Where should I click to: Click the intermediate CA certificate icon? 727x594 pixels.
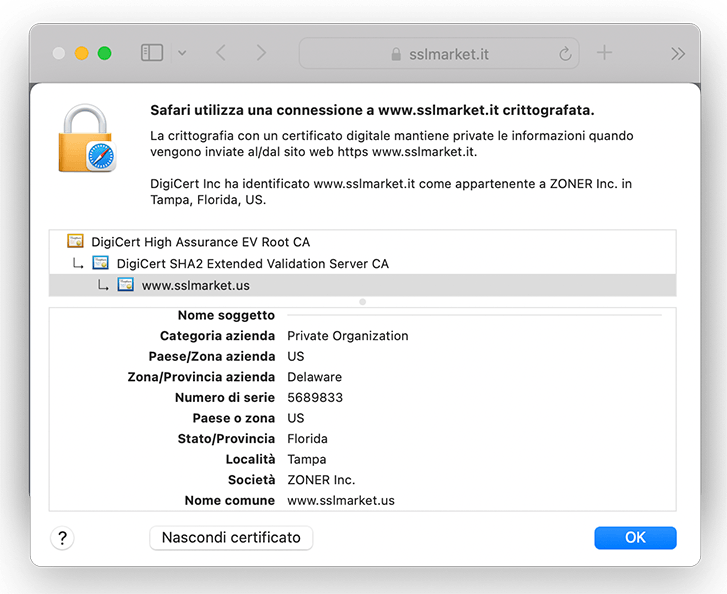(100, 263)
